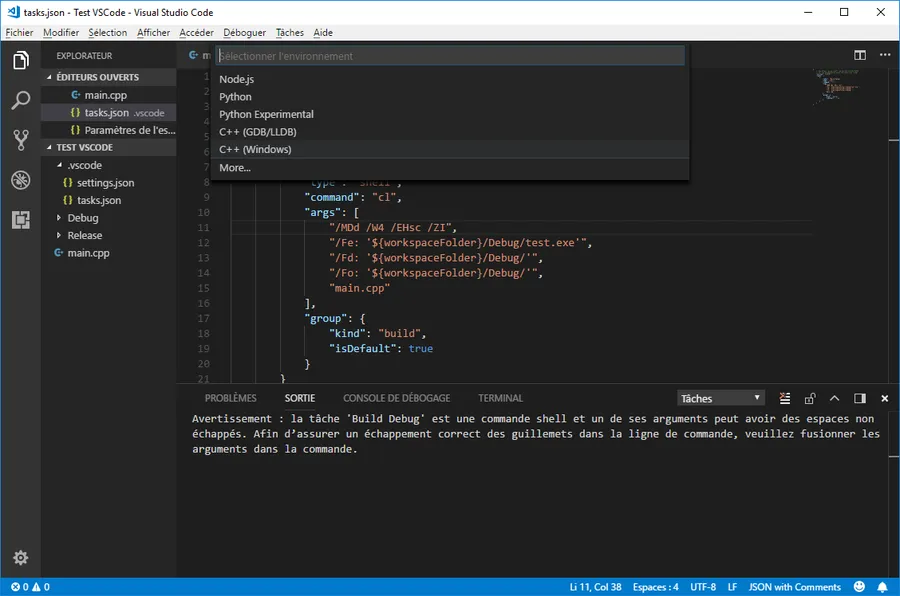Click the "command" key on line 9
Viewport: 900px width, 596px height.
point(332,198)
